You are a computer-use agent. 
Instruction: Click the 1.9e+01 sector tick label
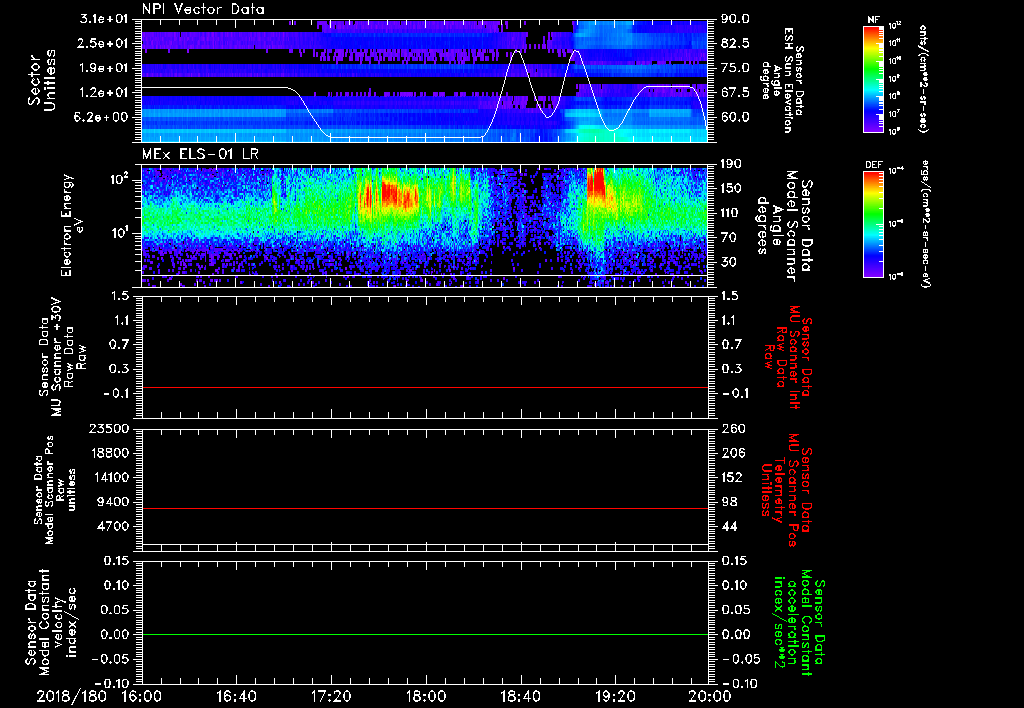tap(103, 68)
